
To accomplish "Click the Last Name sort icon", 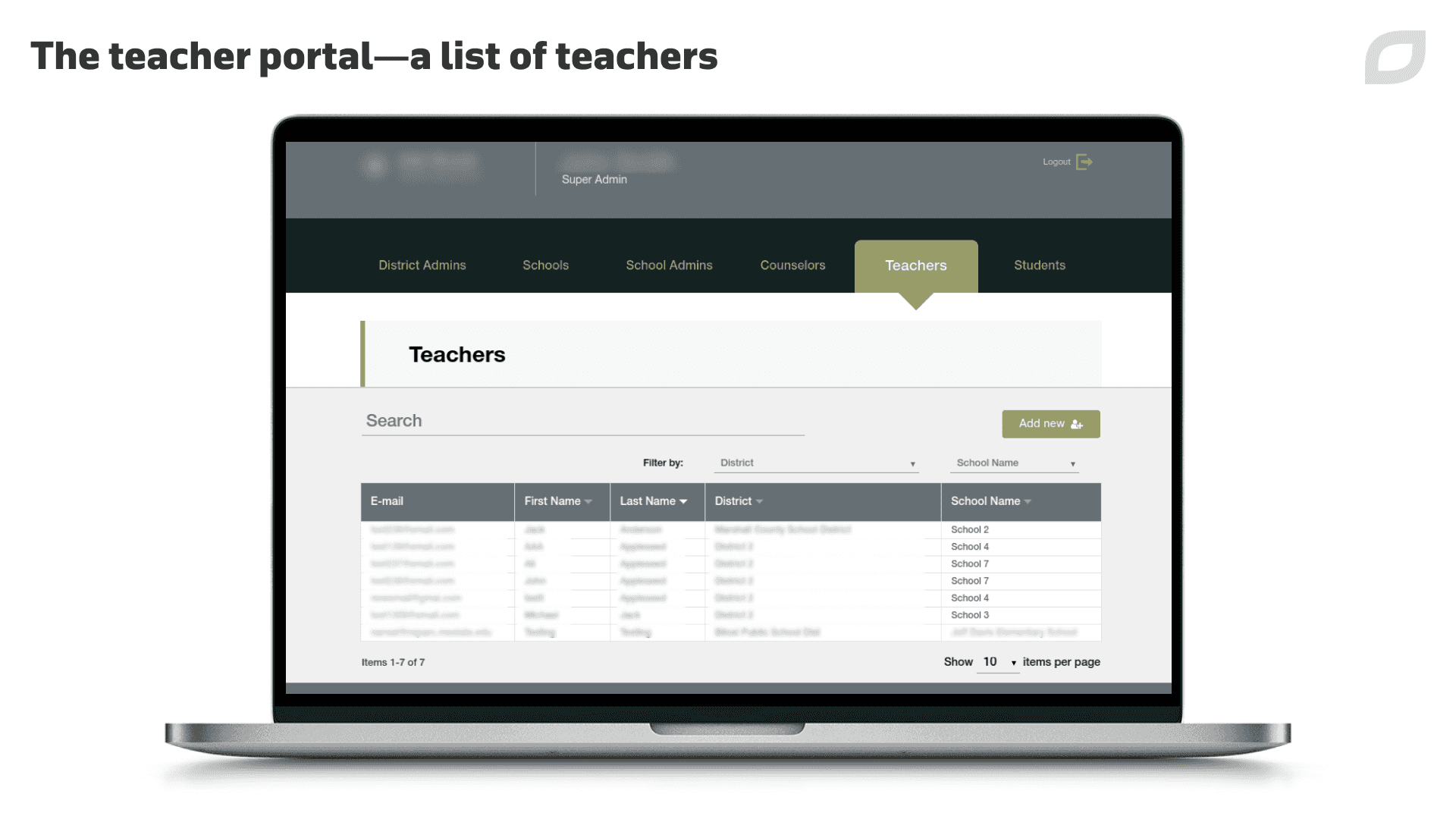I will [683, 501].
